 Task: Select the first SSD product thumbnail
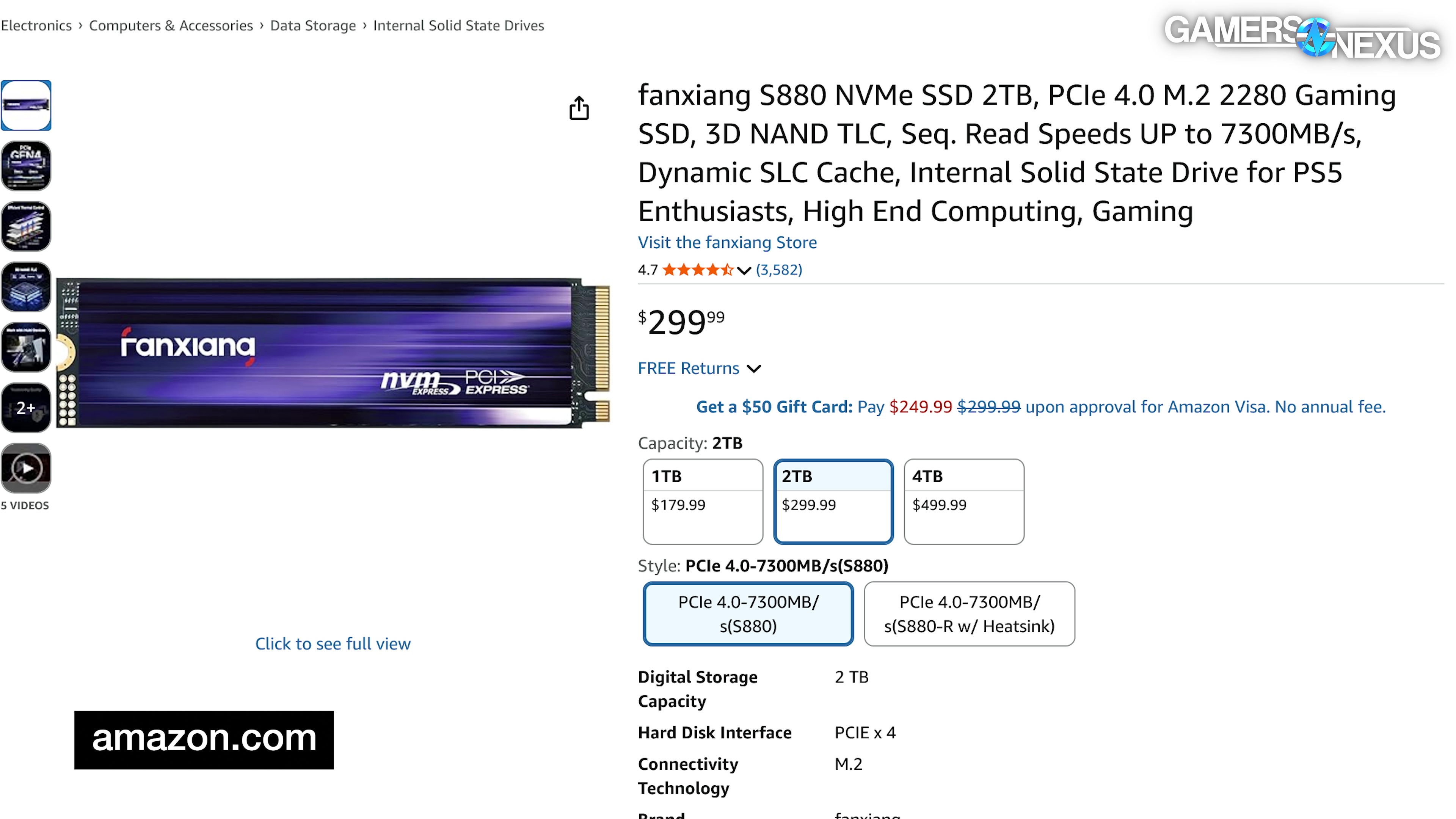[x=26, y=106]
